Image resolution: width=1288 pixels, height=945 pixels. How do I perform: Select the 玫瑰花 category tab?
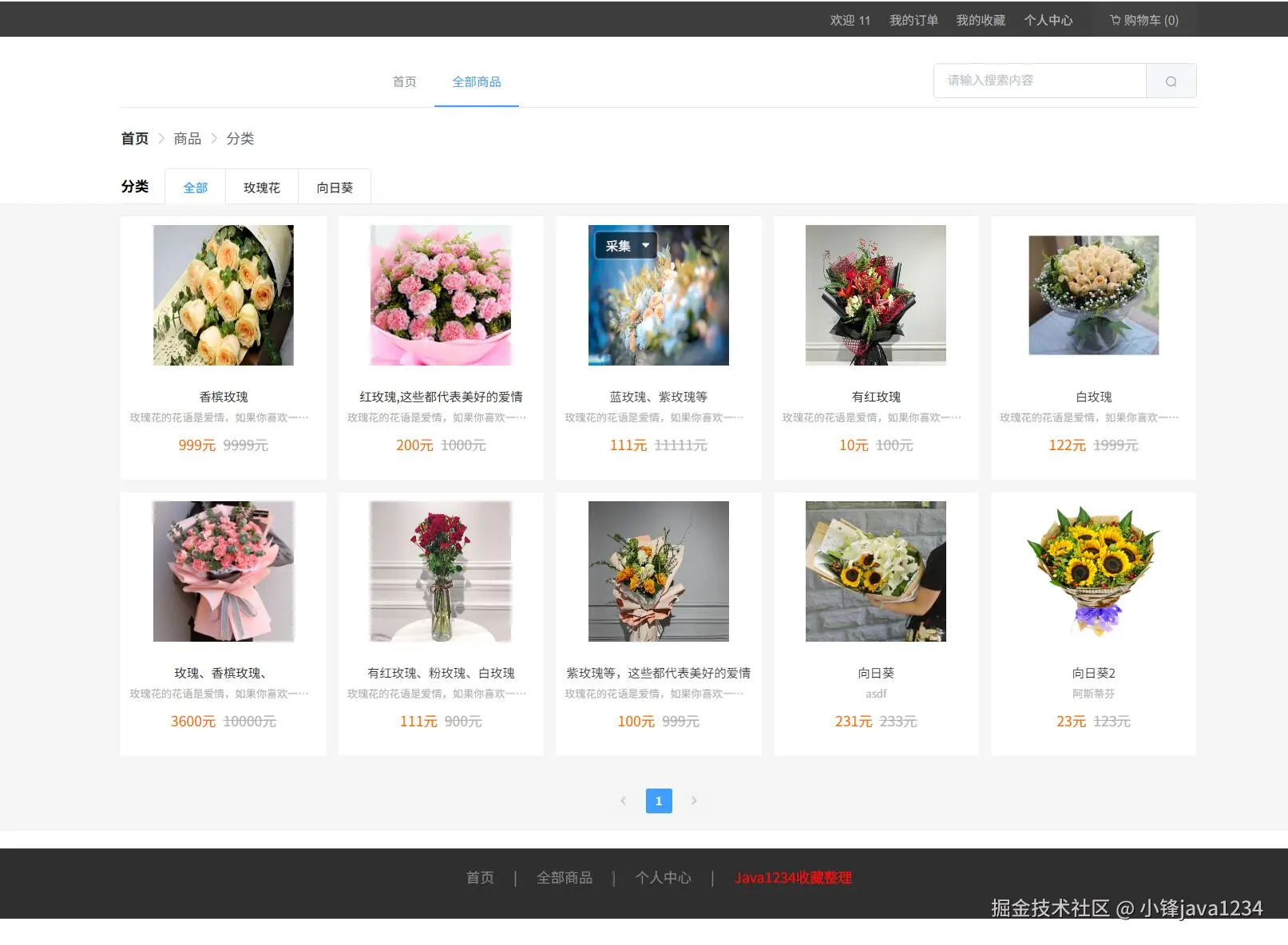click(x=262, y=188)
